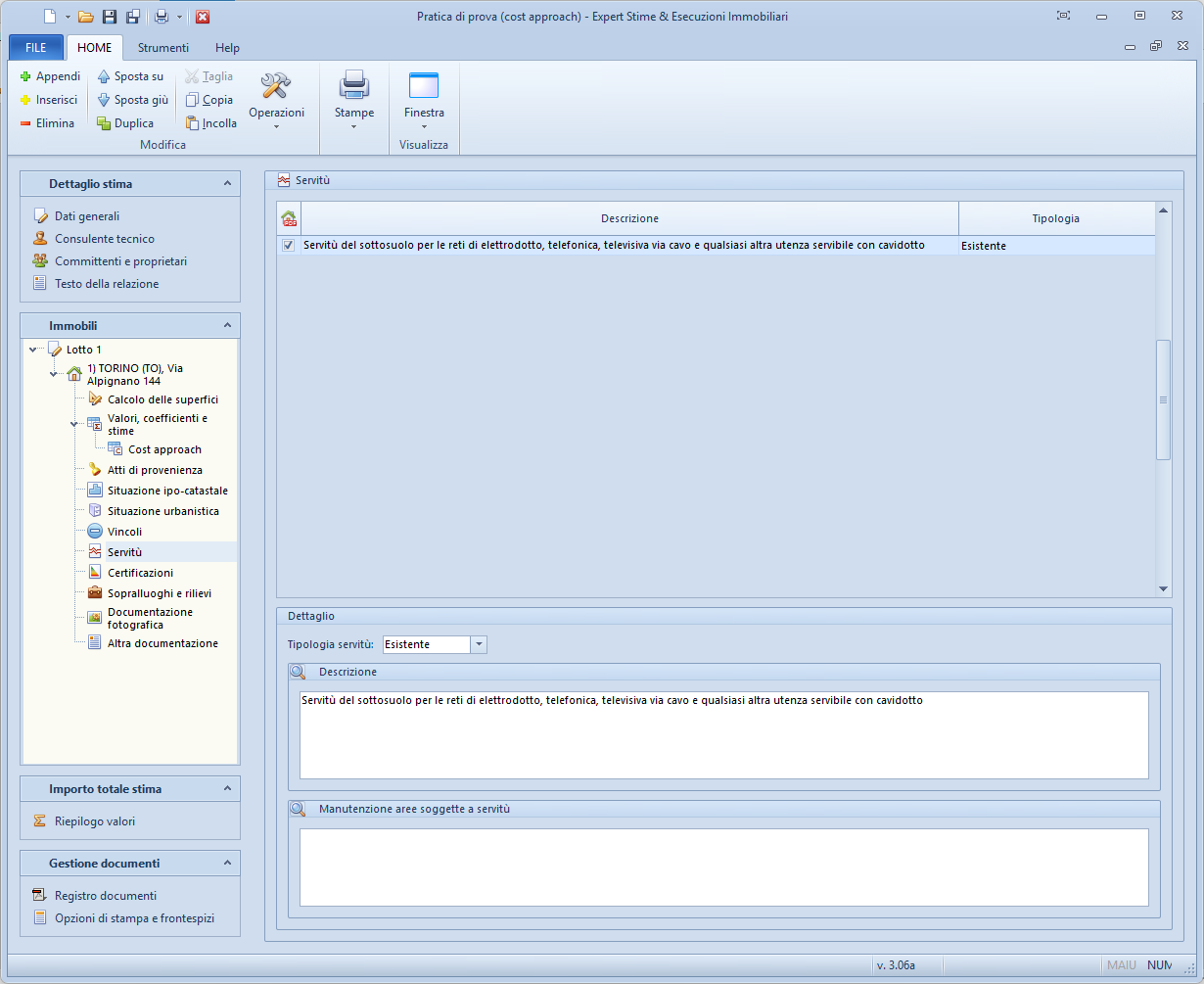Click the save all double floppy icon
This screenshot has width=1204, height=984.
tap(133, 17)
